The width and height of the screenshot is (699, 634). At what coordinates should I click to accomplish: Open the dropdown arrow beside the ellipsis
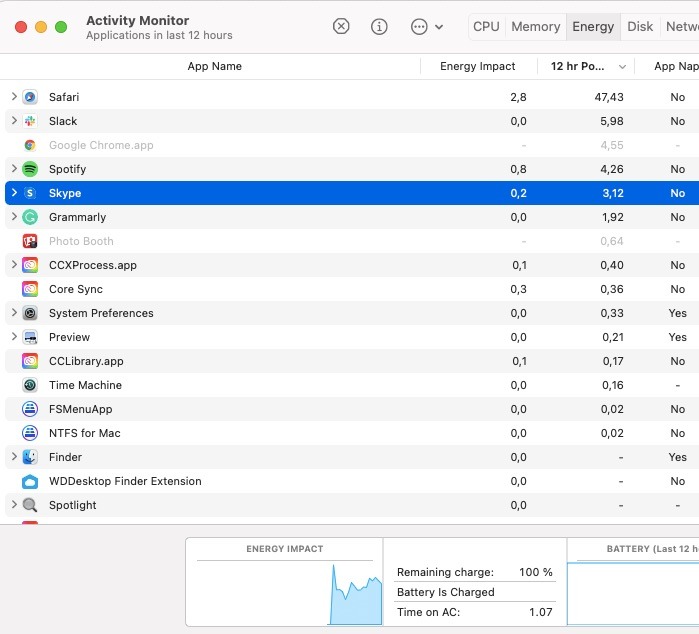[x=439, y=27]
